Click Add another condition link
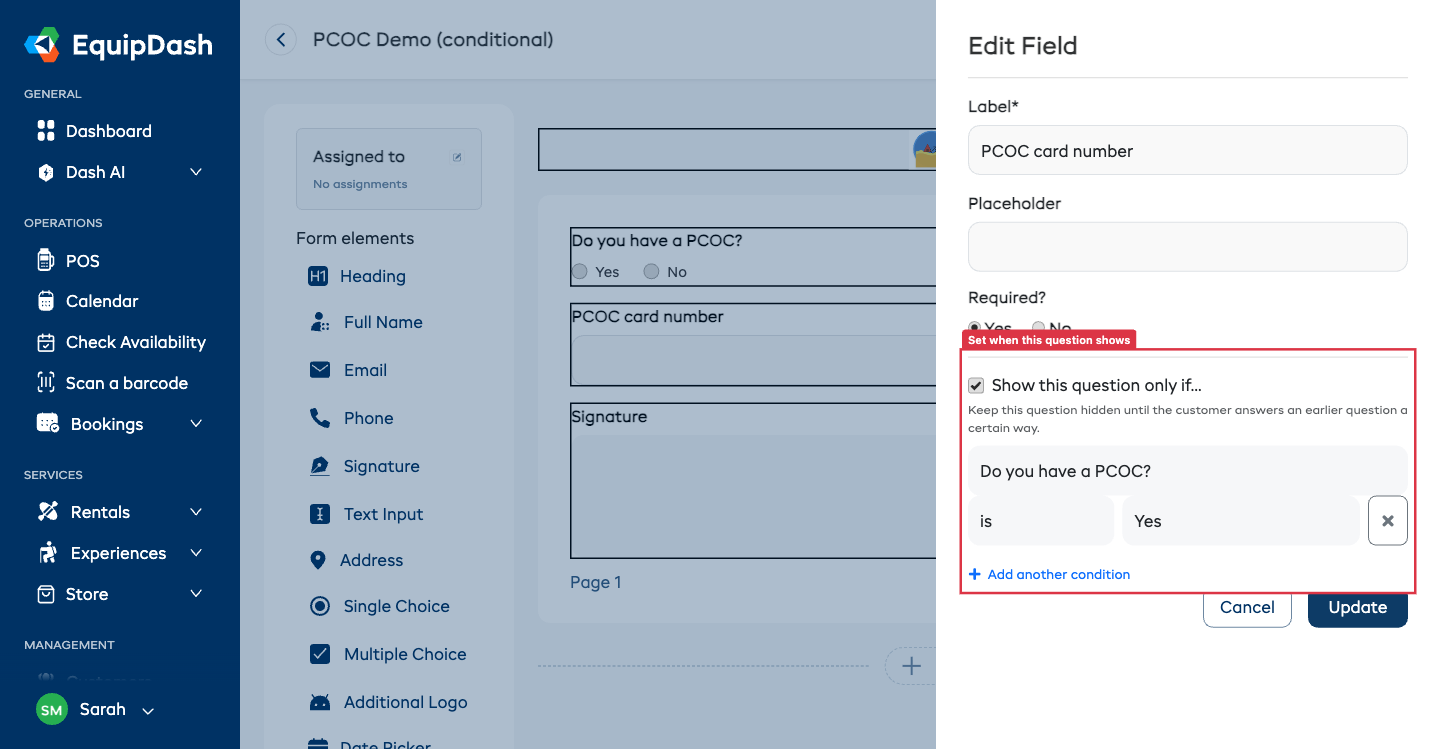Viewport: 1440px width, 749px height. 1050,574
